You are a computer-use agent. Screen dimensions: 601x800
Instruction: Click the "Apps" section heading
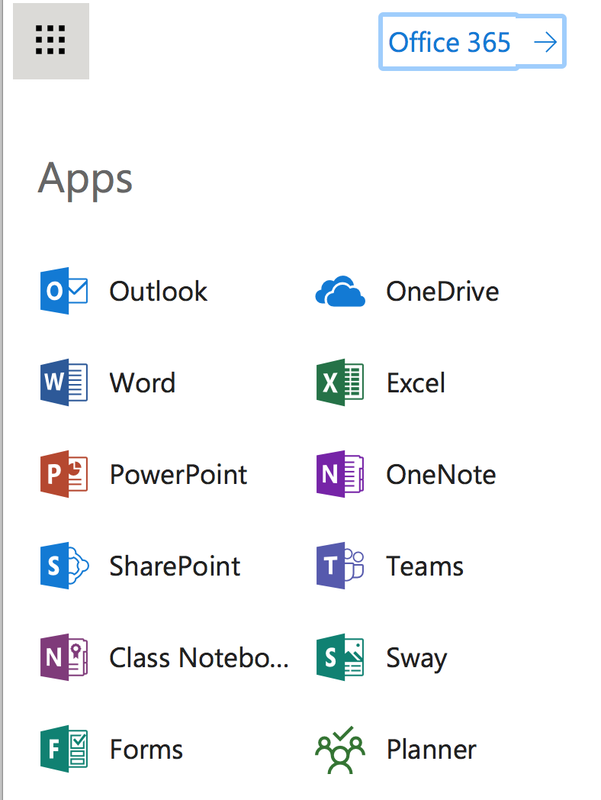point(85,180)
